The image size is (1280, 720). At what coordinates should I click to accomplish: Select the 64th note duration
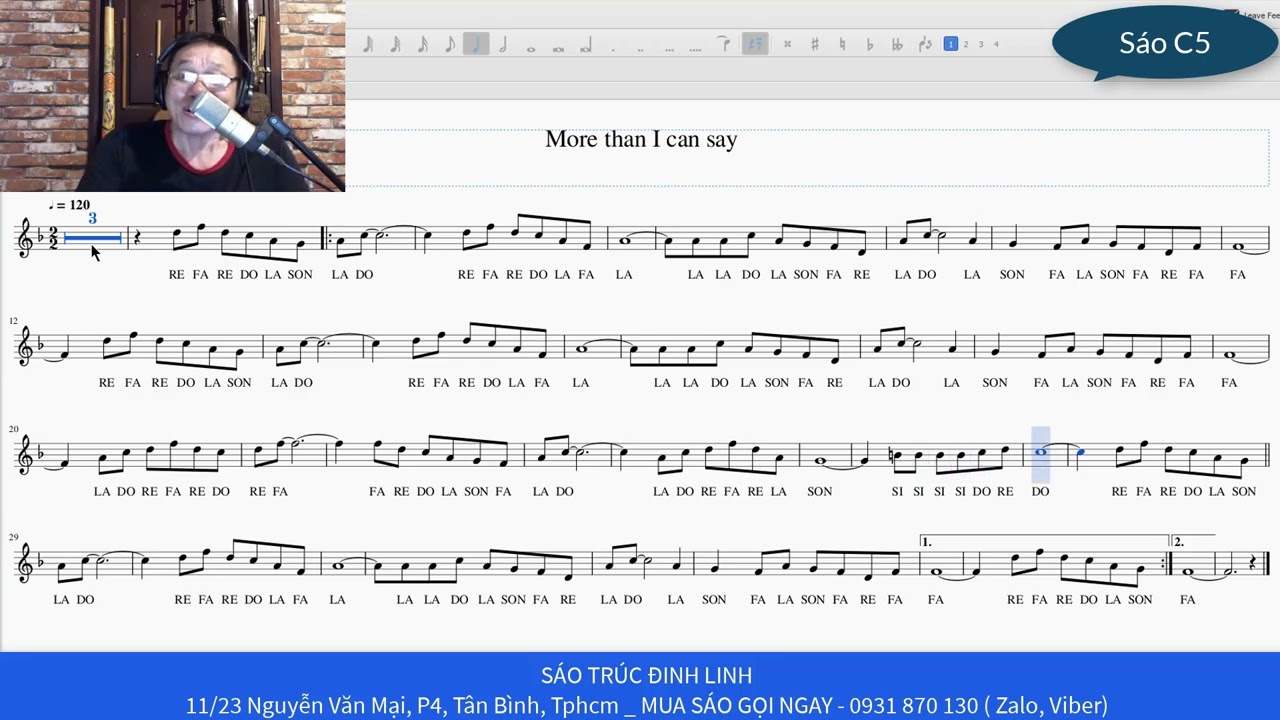pyautogui.click(x=367, y=44)
